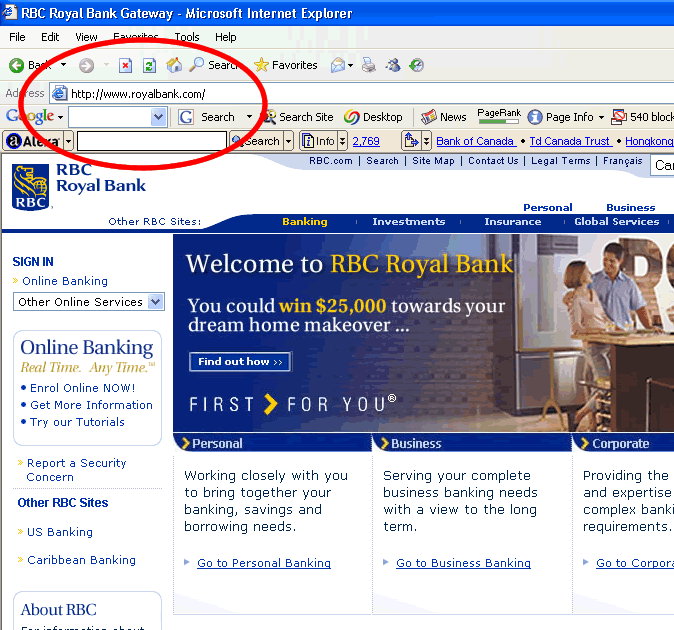Click the 540 blocked popup blocker icon
Screen dimensions: 674x630
(x=619, y=117)
